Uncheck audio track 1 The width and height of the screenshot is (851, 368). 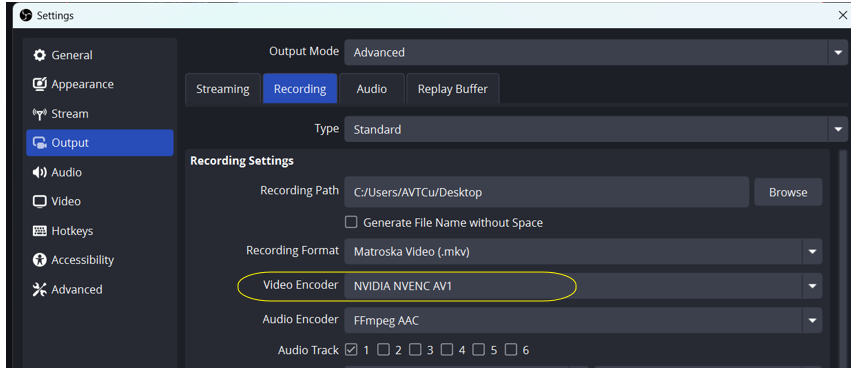point(352,350)
